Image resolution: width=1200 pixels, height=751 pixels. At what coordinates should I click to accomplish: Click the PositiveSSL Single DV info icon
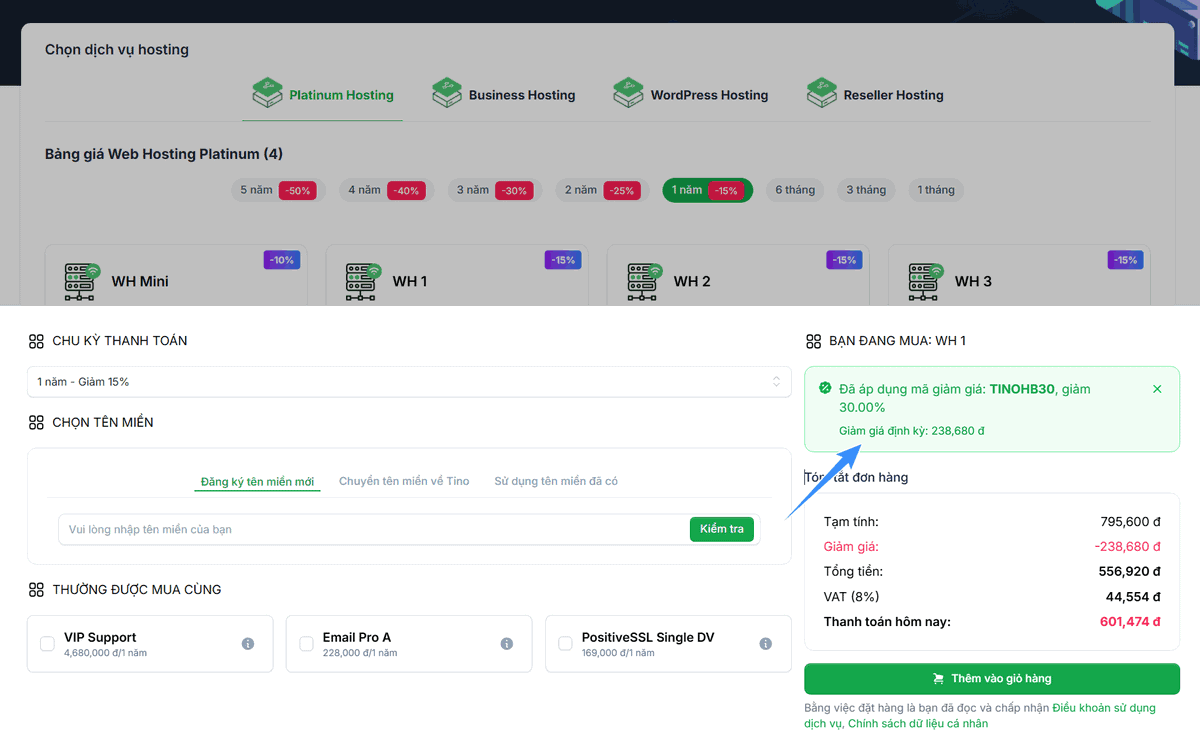[766, 644]
